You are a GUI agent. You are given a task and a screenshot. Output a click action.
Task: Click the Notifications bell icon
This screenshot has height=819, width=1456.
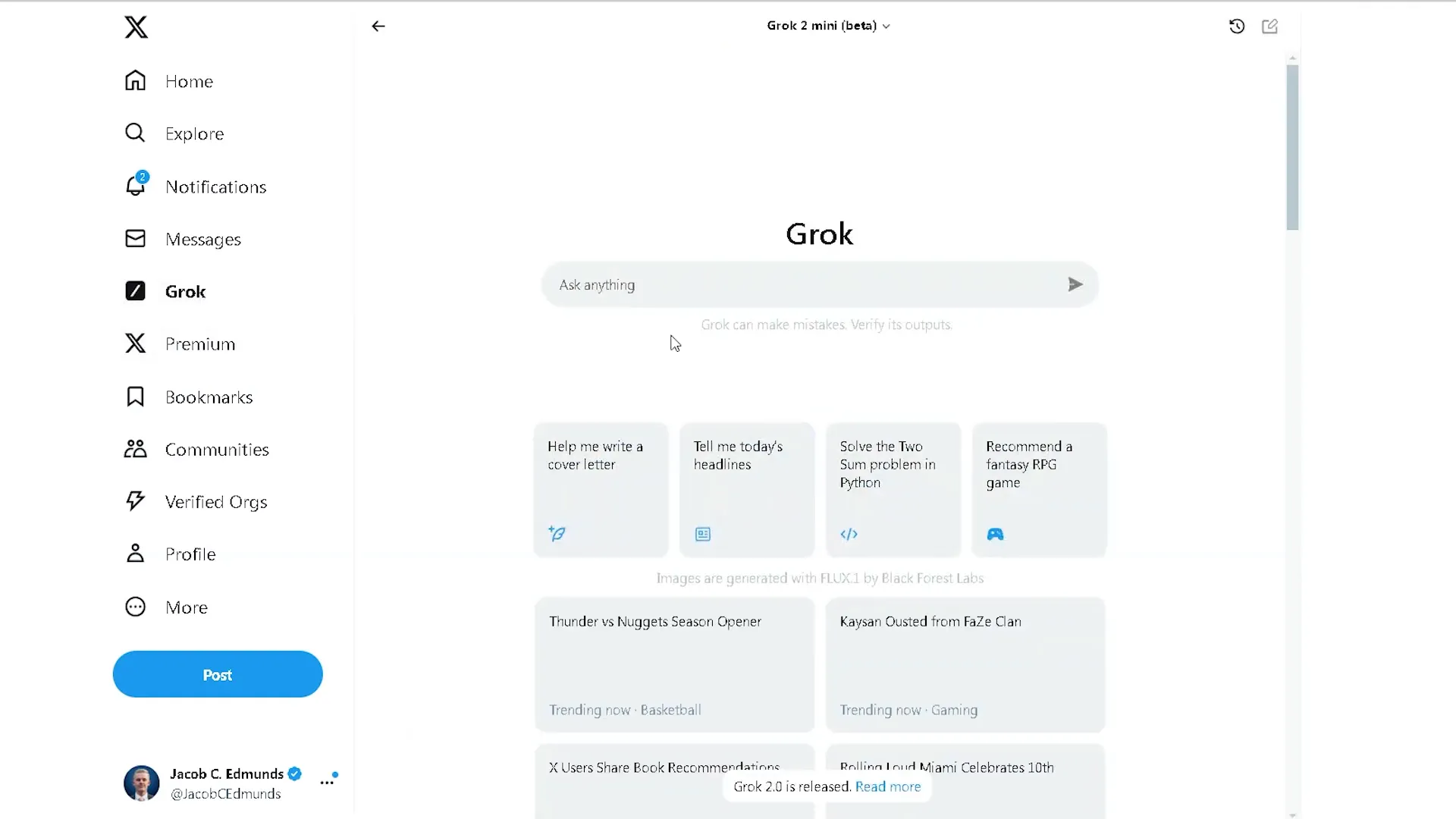pos(135,186)
